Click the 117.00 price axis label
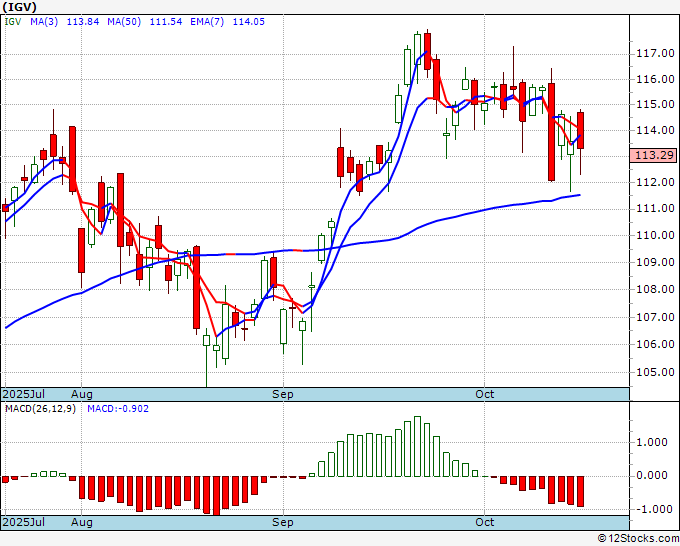This screenshot has width=680, height=546. (655, 54)
